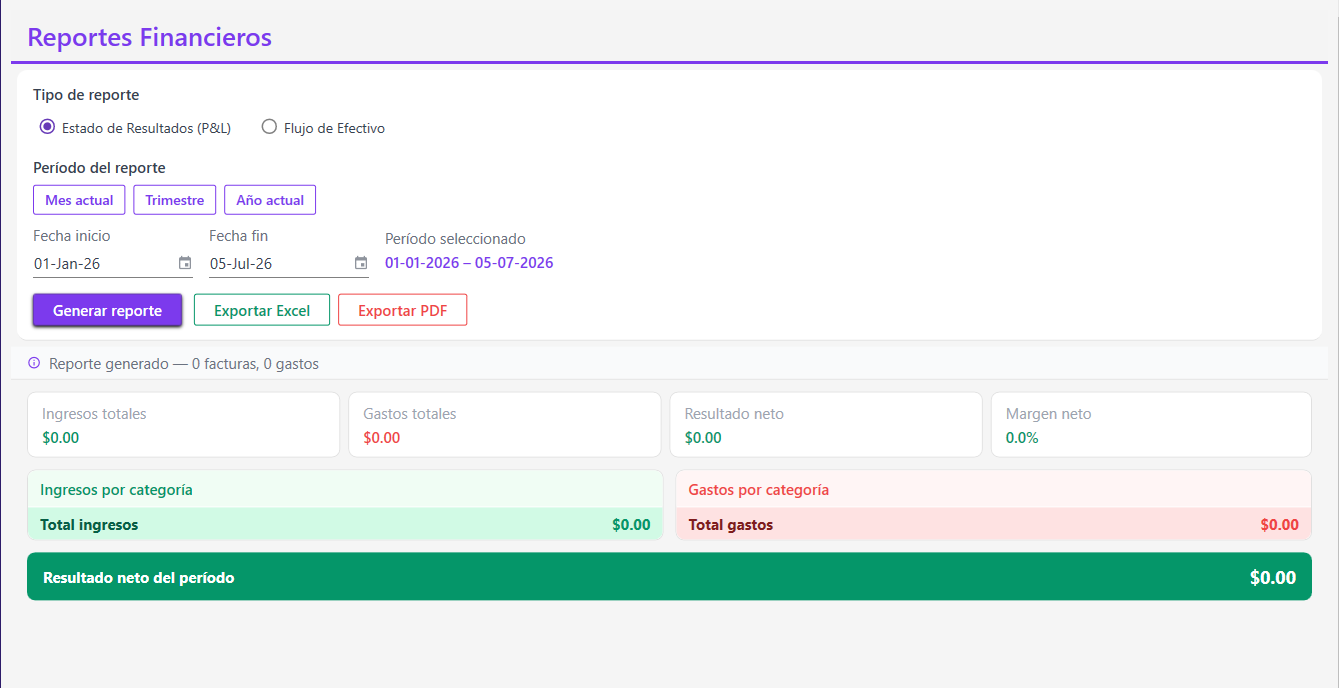Image resolution: width=1339 pixels, height=688 pixels.
Task: Click the Total gastos row
Action: [994, 524]
